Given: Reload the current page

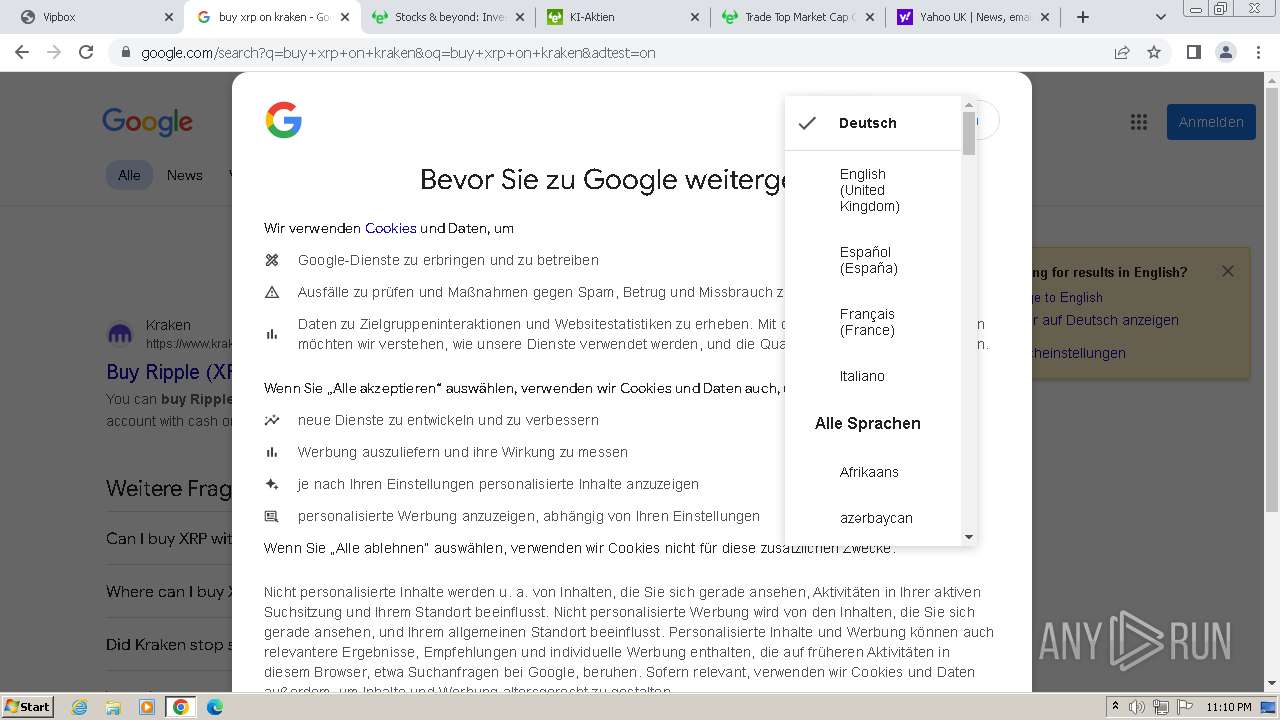Looking at the screenshot, I should click(86, 52).
